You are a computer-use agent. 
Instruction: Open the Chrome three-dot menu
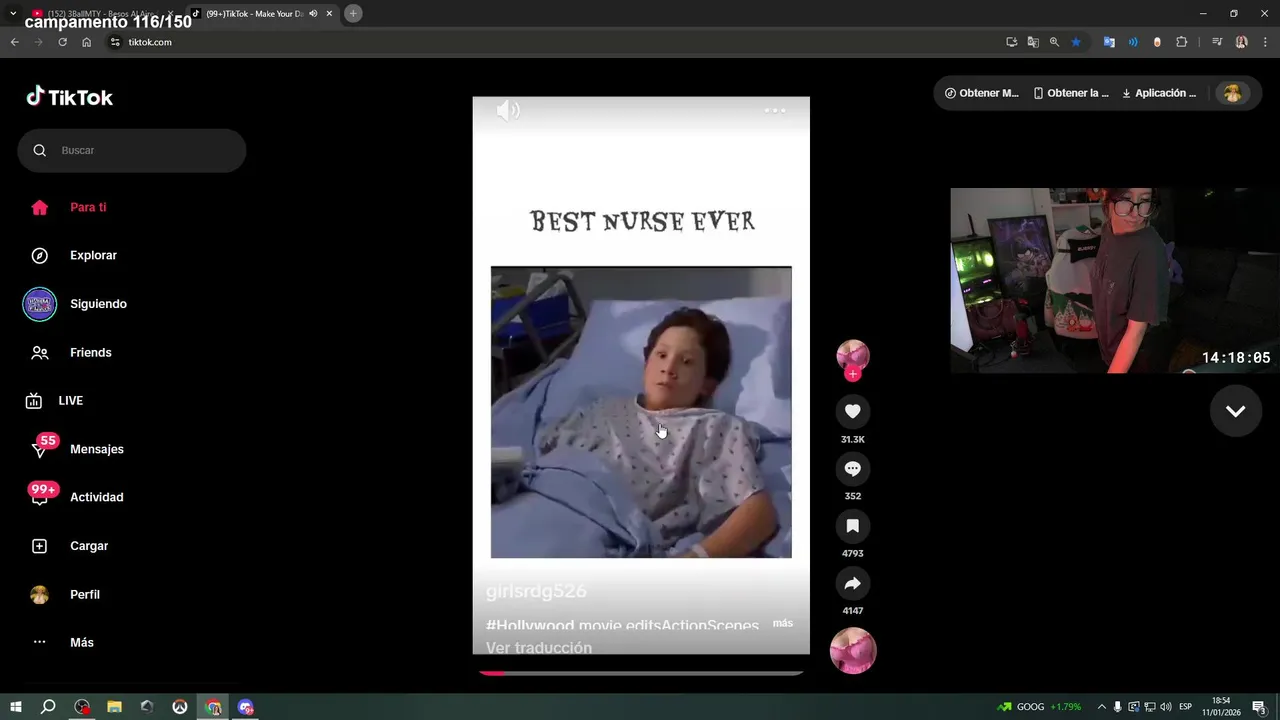1264,42
